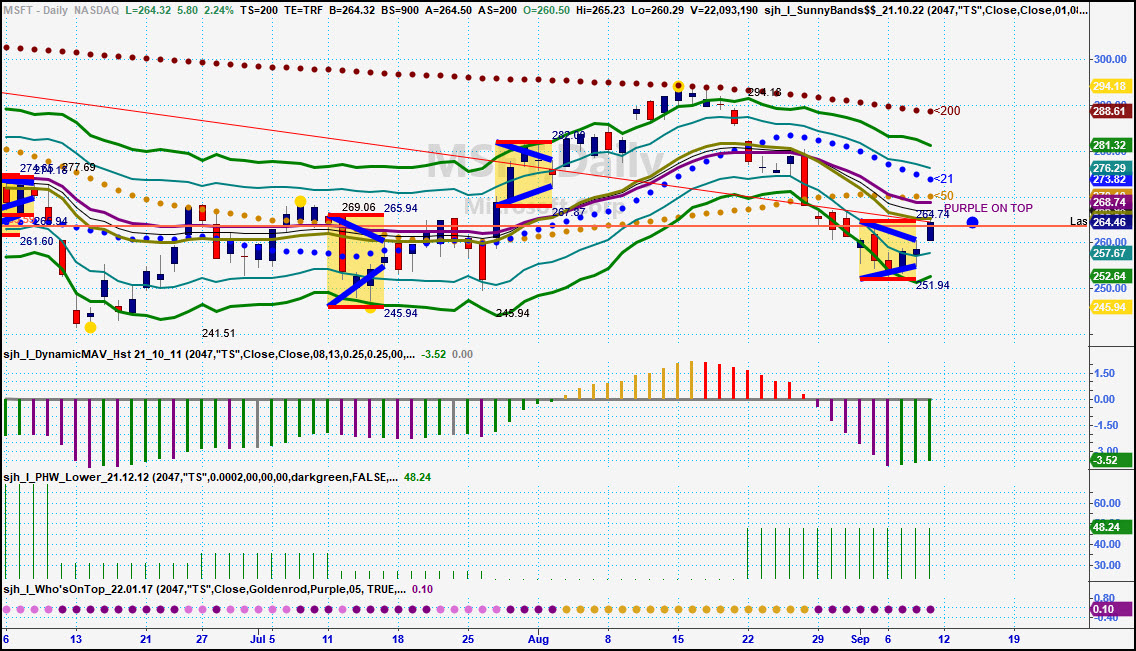Click the teal 276.29 axis price tag

pos(1109,168)
